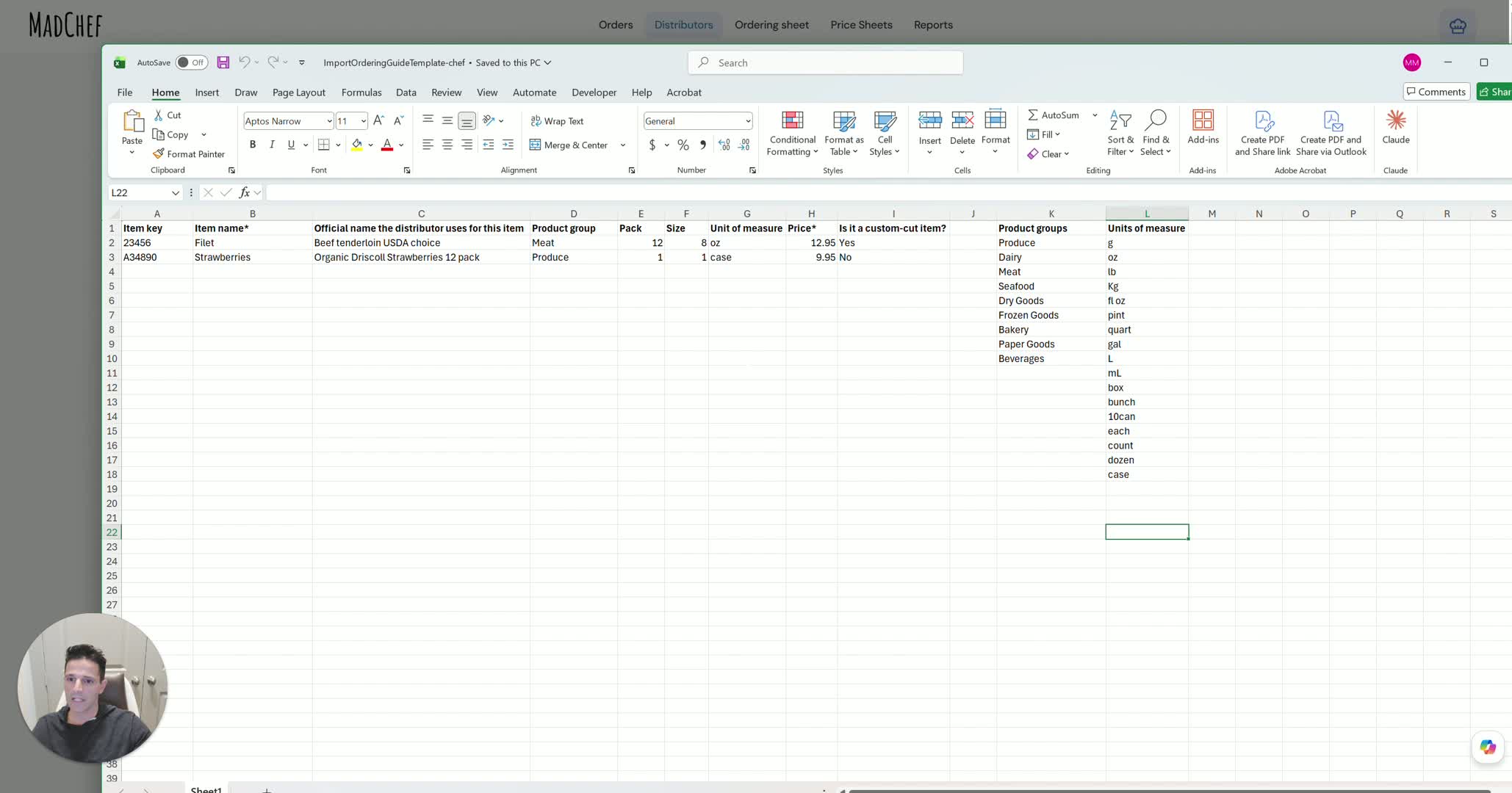Apply Percent Style format
This screenshot has height=793, width=1512.
[683, 145]
